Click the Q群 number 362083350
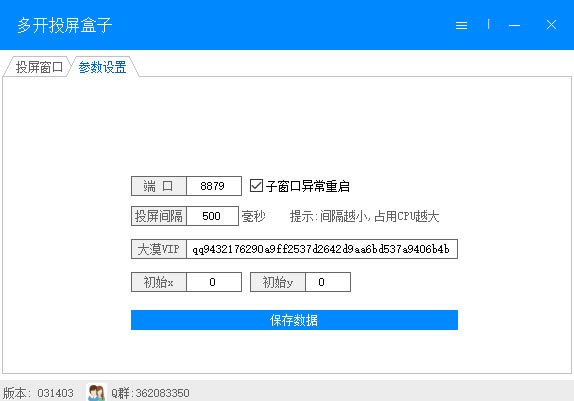Image resolution: width=574 pixels, height=401 pixels. pyautogui.click(x=162, y=393)
